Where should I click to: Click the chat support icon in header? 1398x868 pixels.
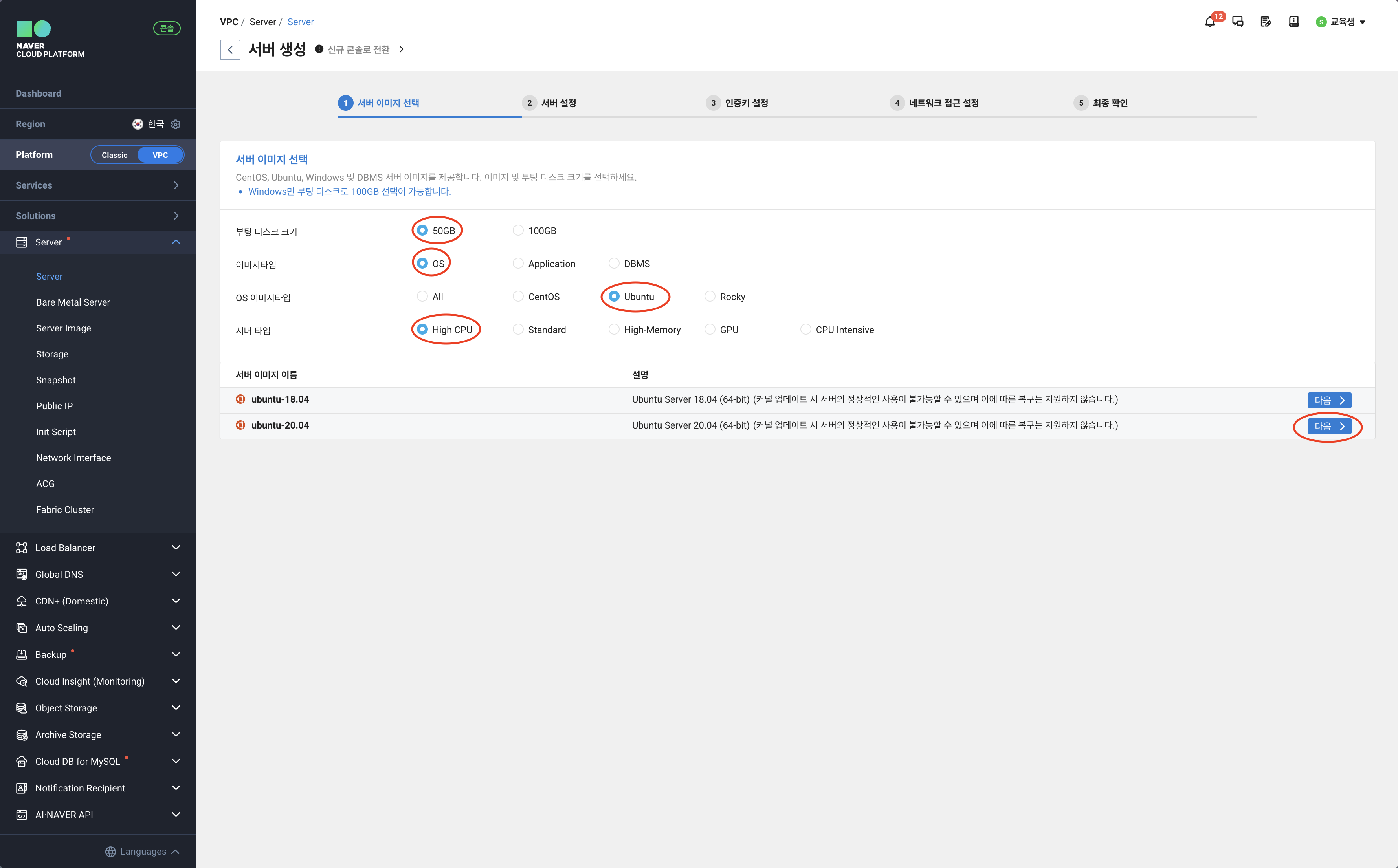[1238, 22]
